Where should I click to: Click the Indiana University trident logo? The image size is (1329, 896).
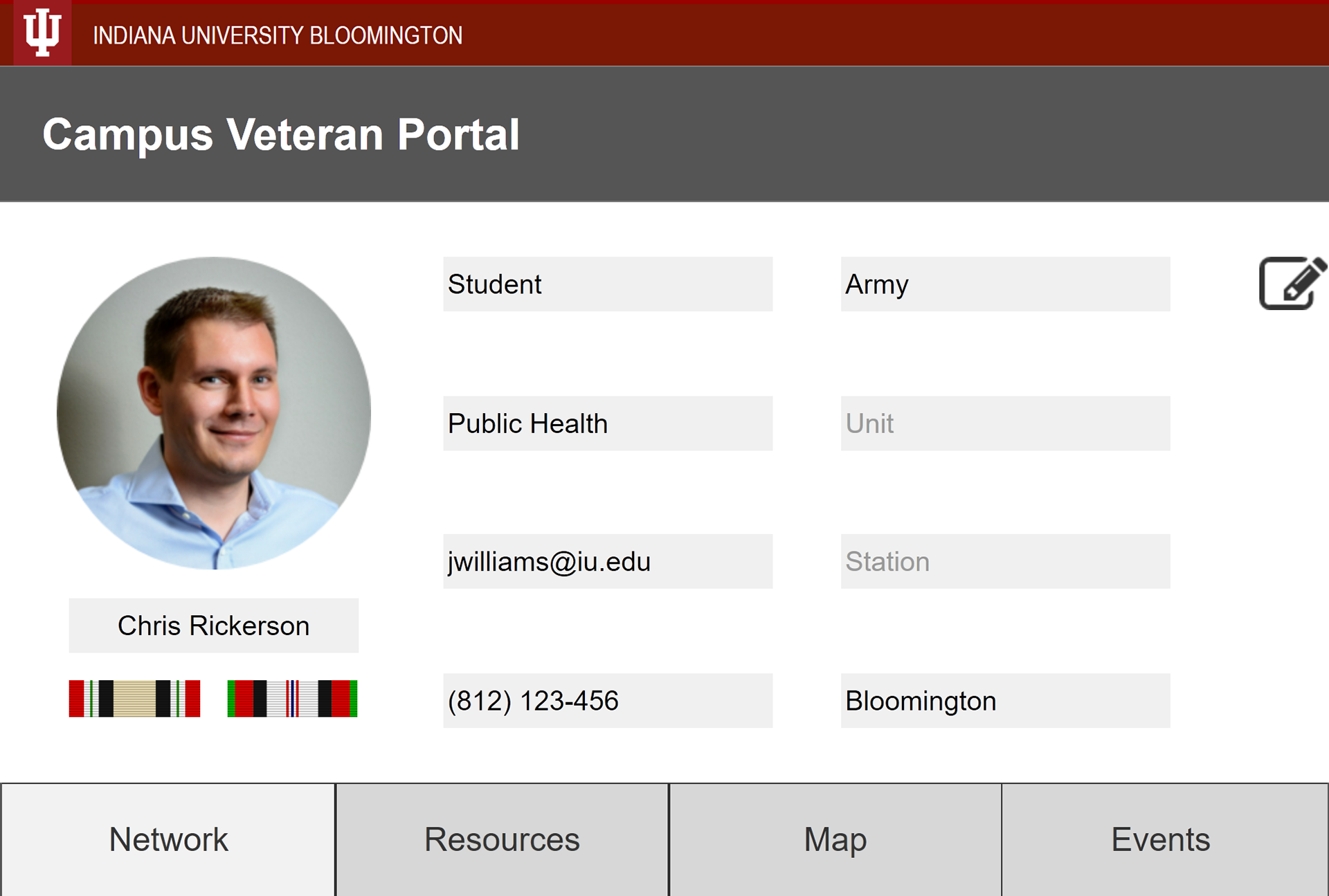(42, 33)
